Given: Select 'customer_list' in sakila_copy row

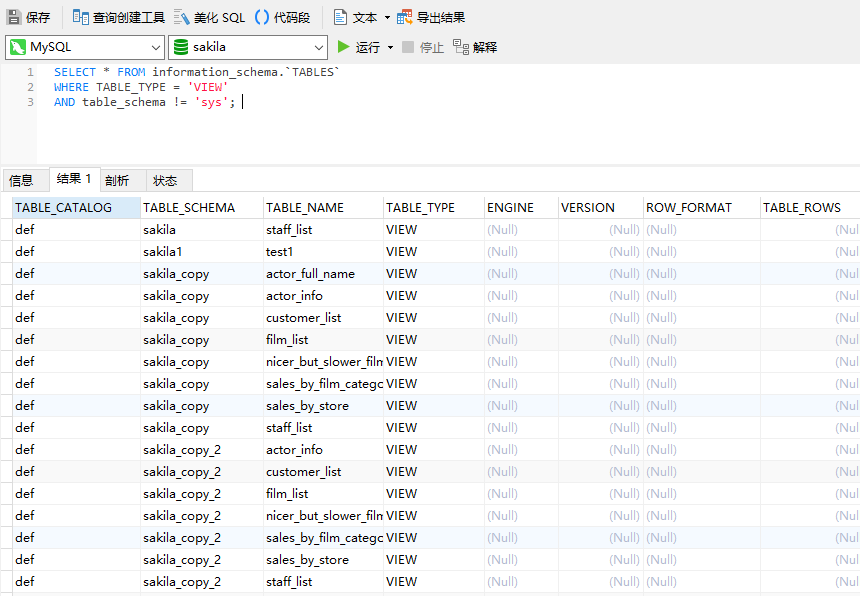Looking at the screenshot, I should (x=324, y=317).
